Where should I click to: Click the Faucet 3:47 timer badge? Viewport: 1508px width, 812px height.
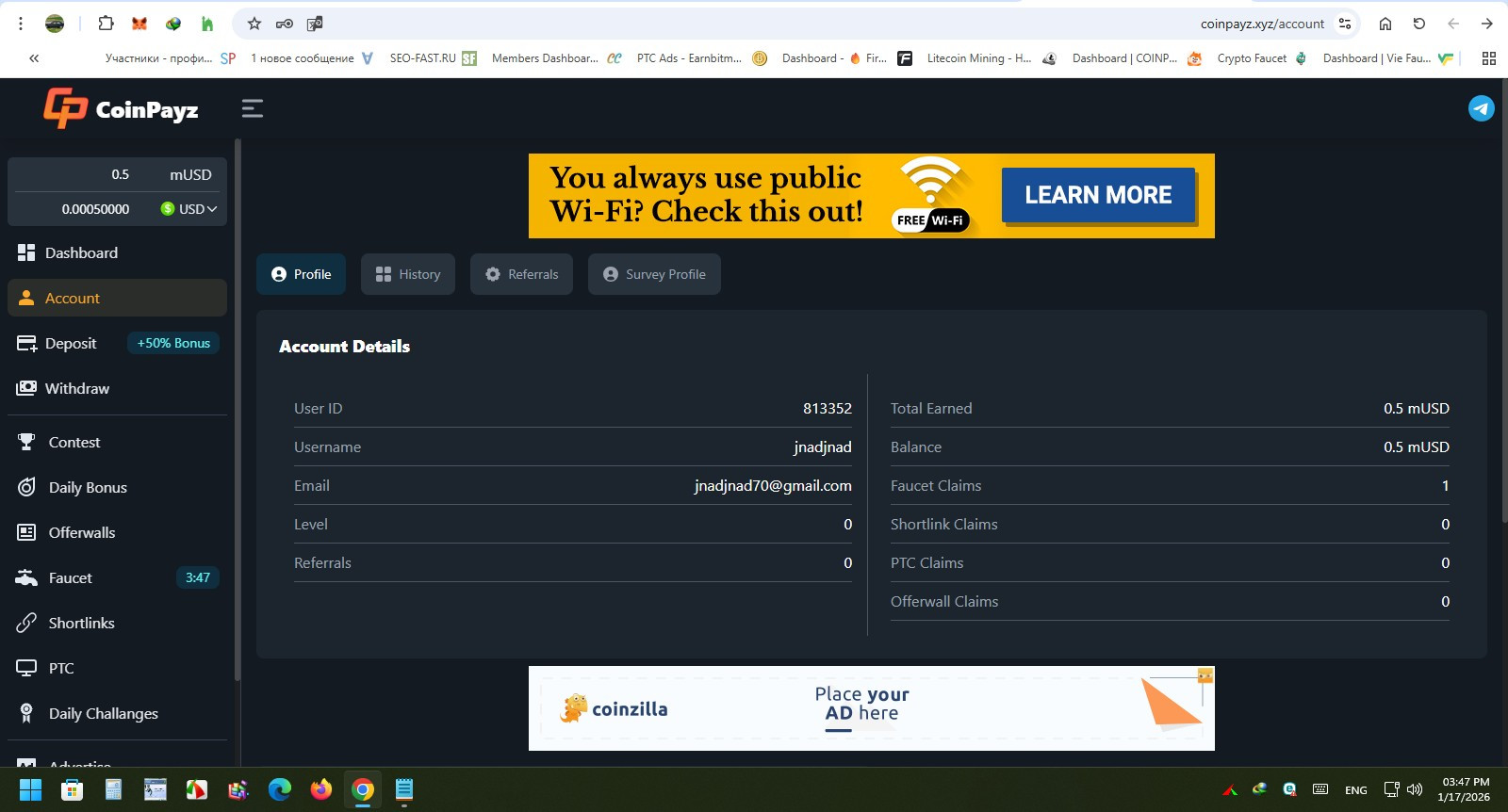click(x=198, y=577)
